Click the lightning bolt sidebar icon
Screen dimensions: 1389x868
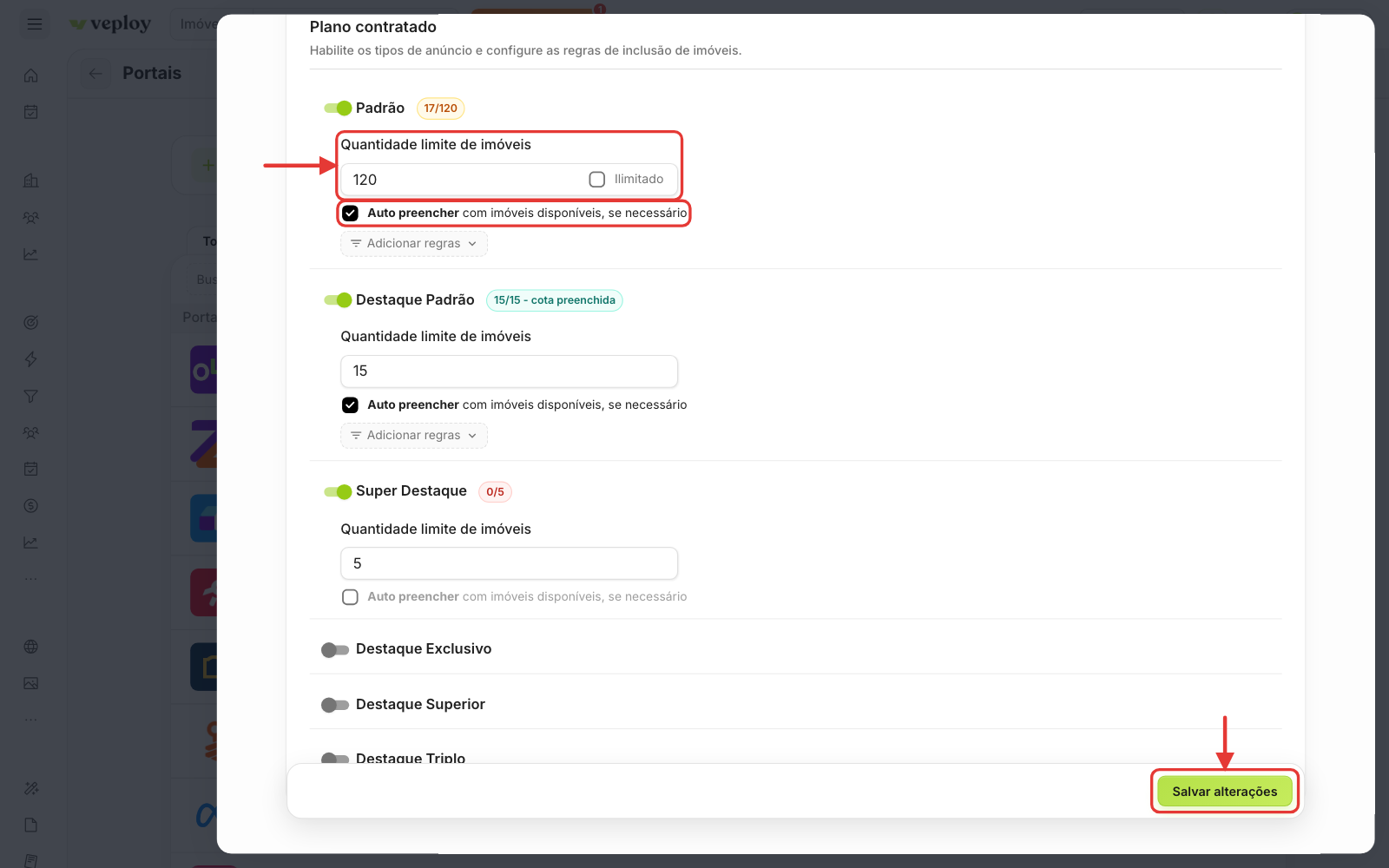click(x=31, y=359)
